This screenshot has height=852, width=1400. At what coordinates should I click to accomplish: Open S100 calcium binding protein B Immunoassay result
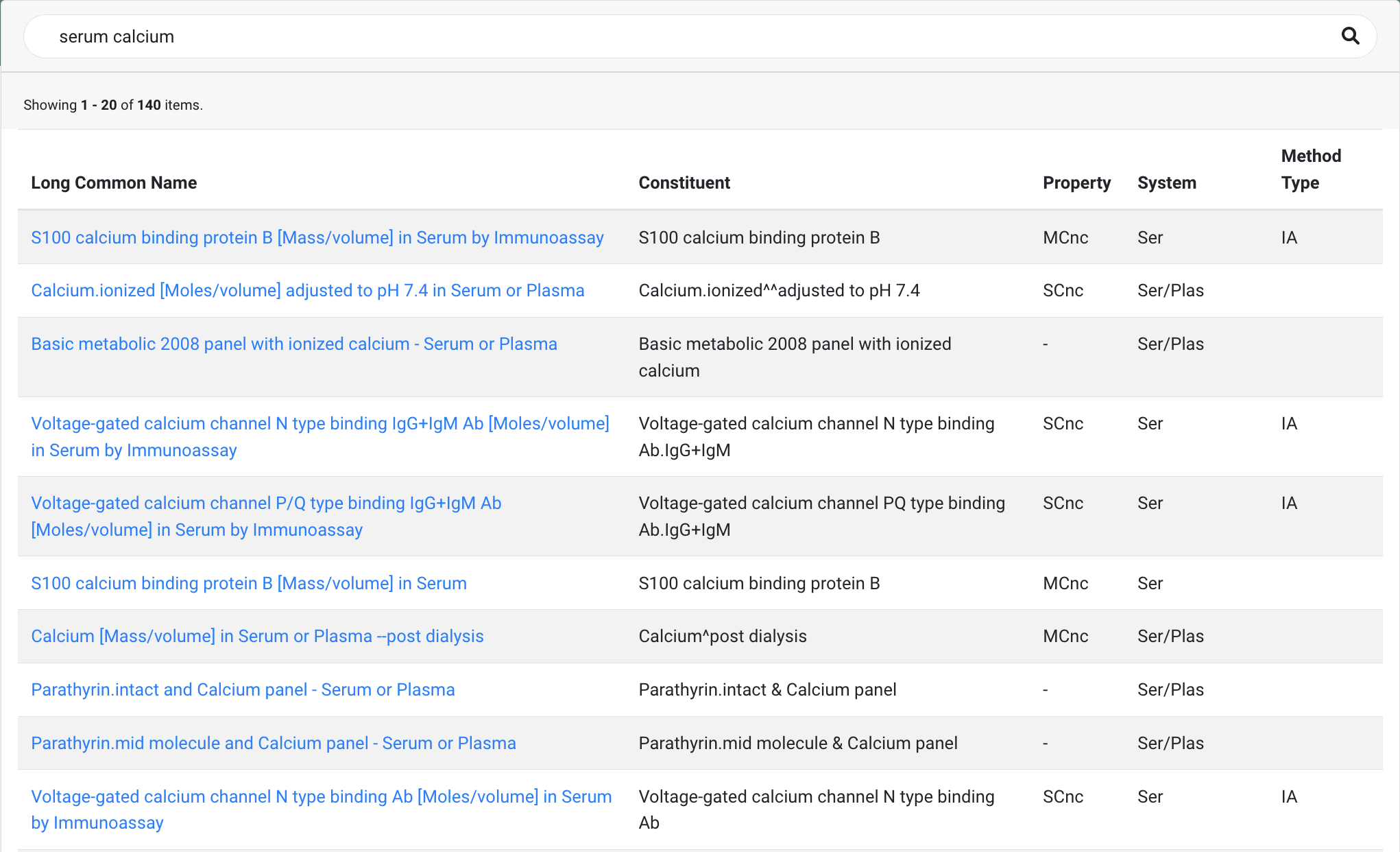(x=317, y=237)
